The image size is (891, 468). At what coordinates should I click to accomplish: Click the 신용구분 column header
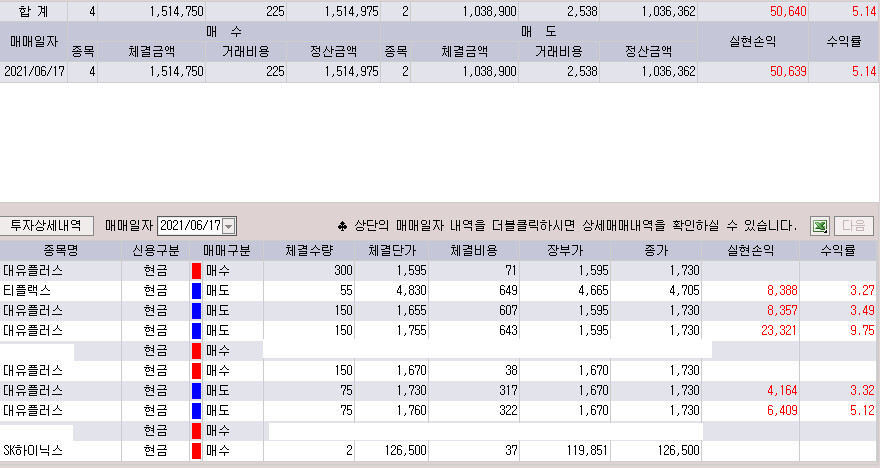pyautogui.click(x=156, y=250)
